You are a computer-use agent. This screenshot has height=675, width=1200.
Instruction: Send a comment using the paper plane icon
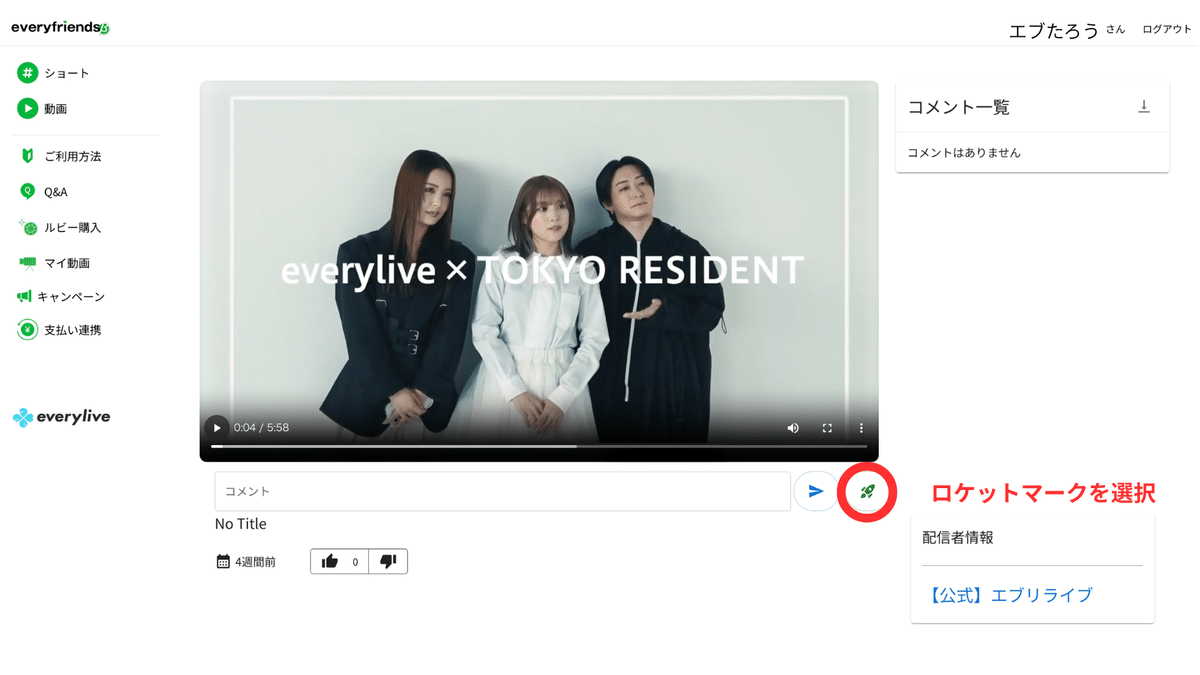point(817,491)
